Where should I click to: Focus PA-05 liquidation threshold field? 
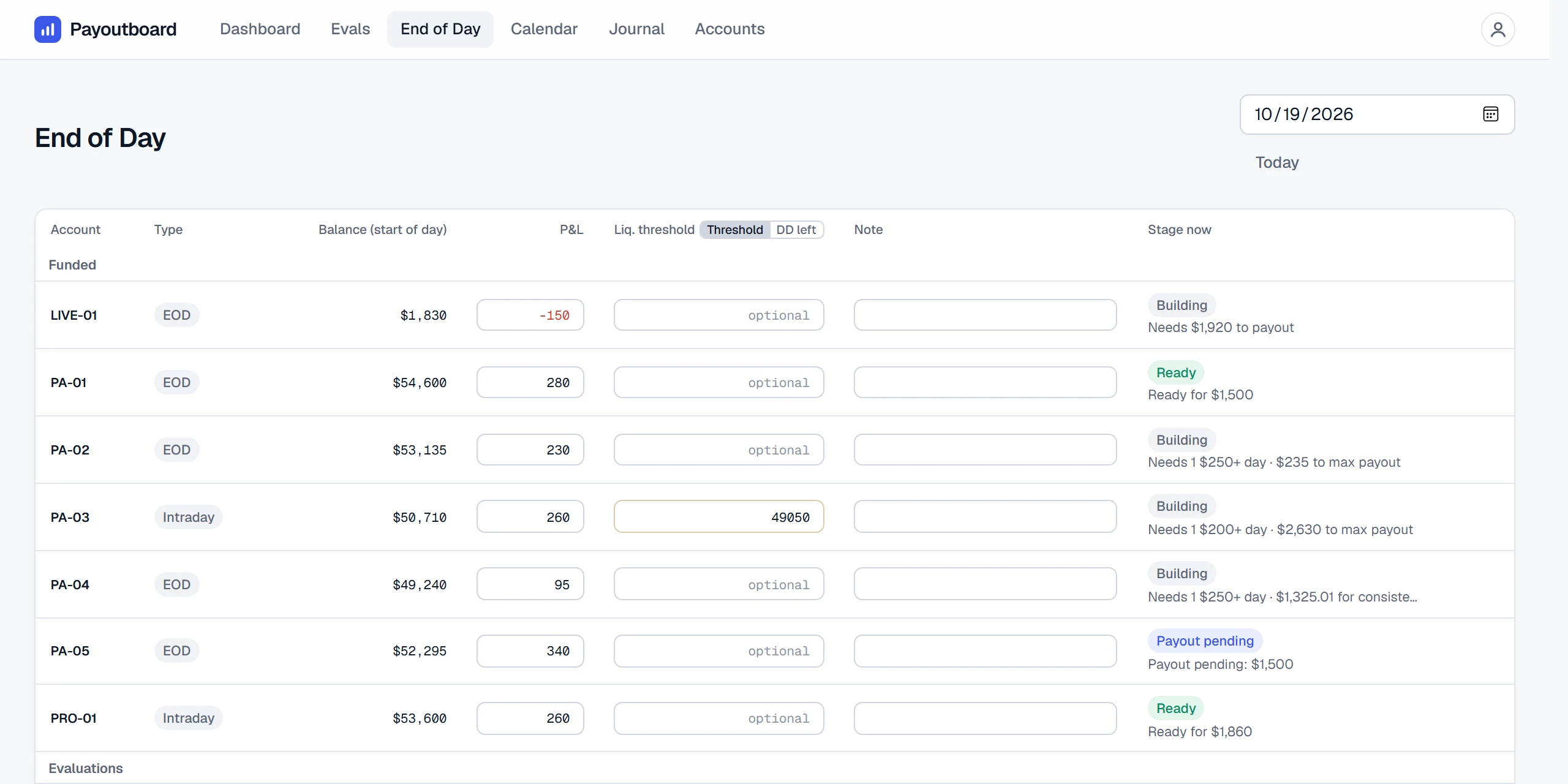(x=719, y=650)
